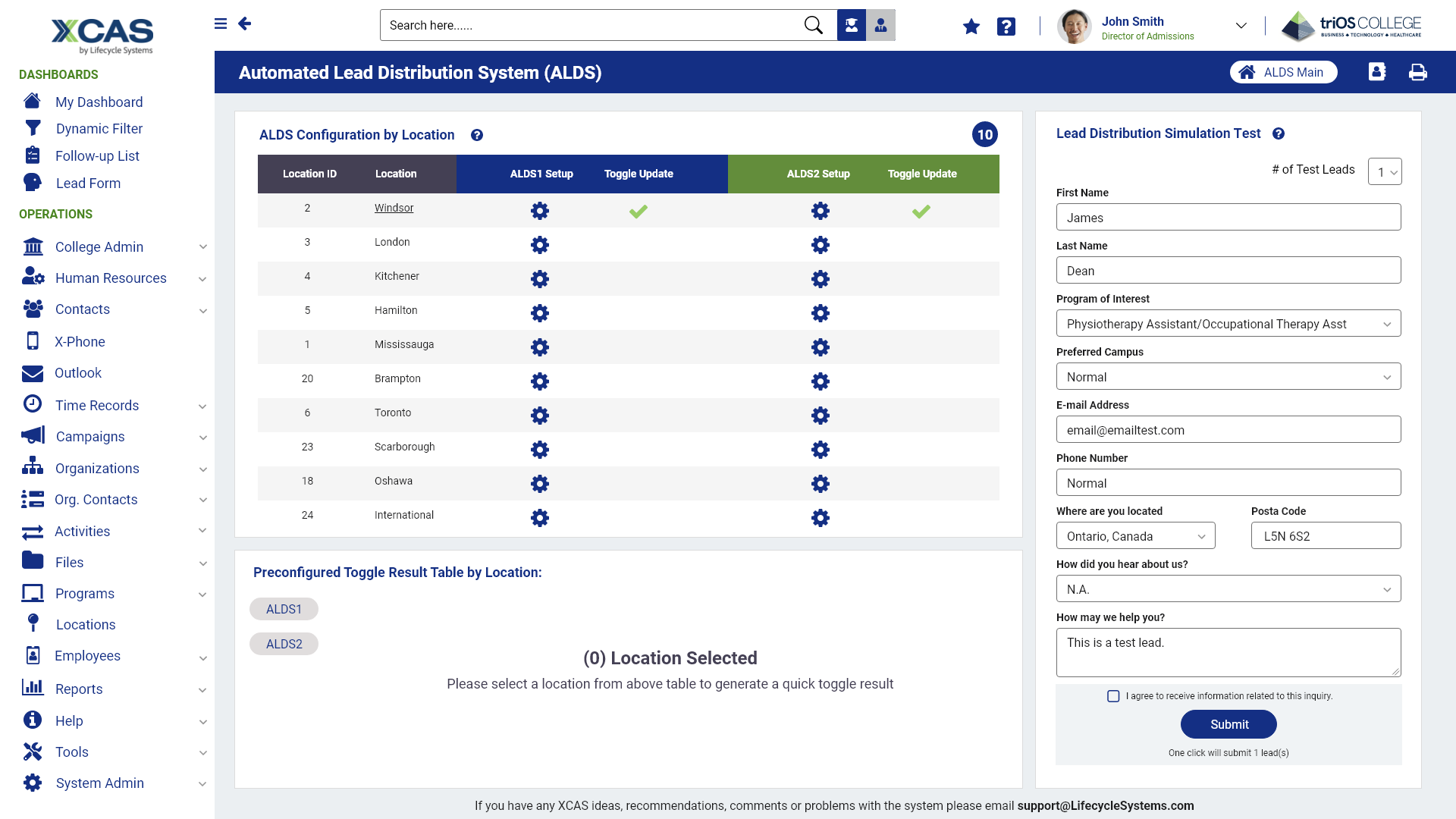Click the back arrow icon
The image size is (1456, 819).
[244, 24]
